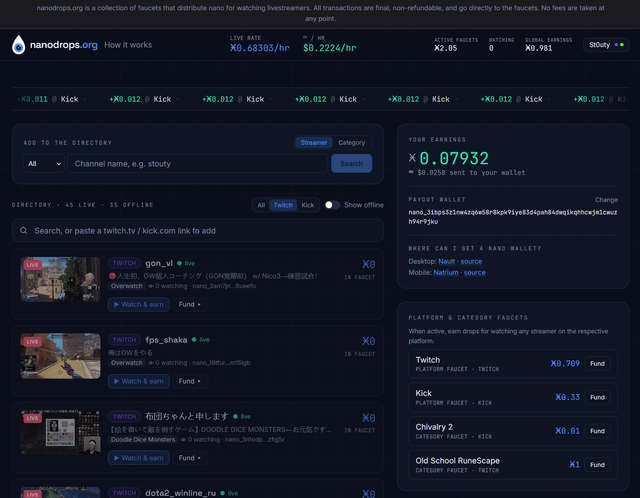Click the Doodle Dice Monsters category tag
The image size is (640, 498).
143,440
